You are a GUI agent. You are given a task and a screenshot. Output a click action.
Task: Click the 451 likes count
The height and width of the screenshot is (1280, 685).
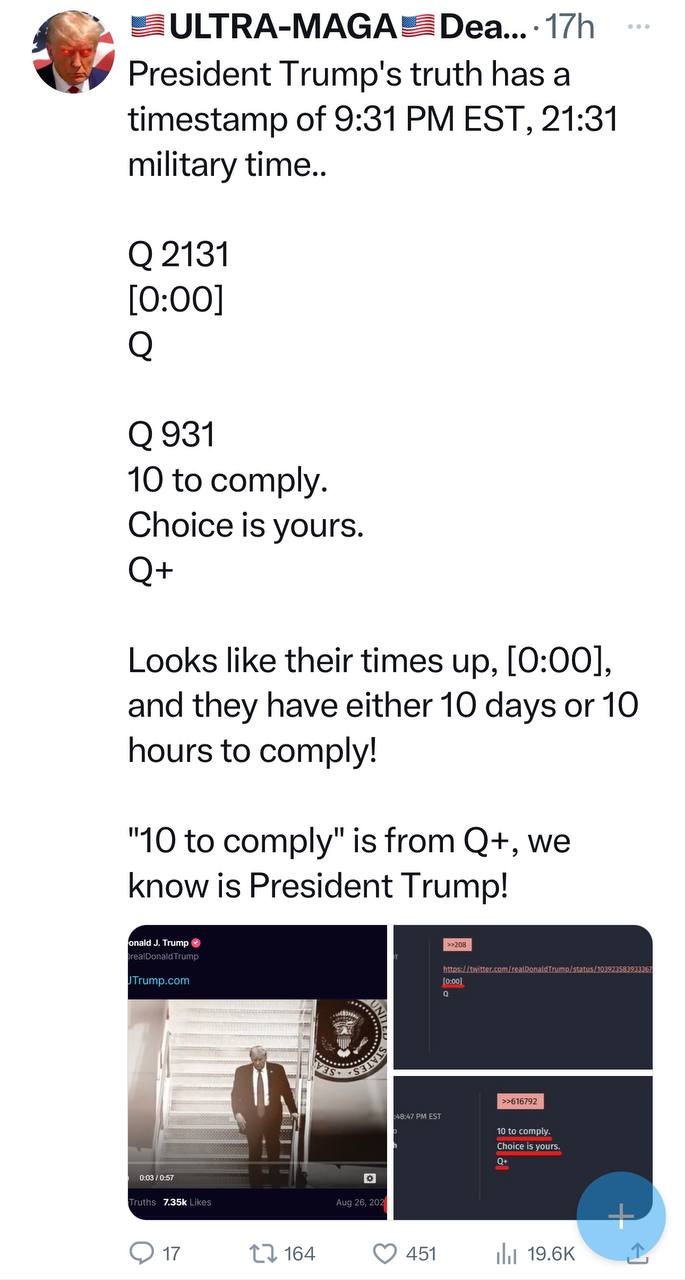coord(420,1252)
